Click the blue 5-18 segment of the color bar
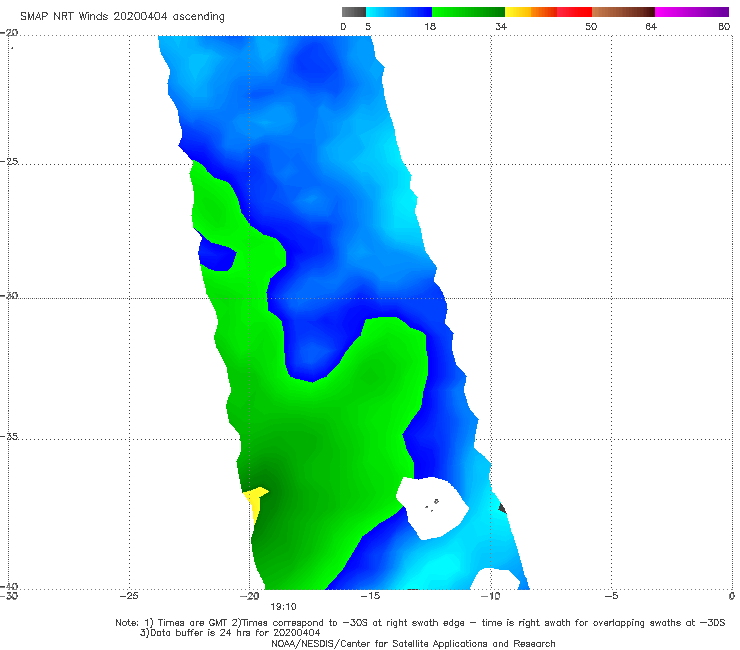The image size is (740, 650). click(399, 12)
